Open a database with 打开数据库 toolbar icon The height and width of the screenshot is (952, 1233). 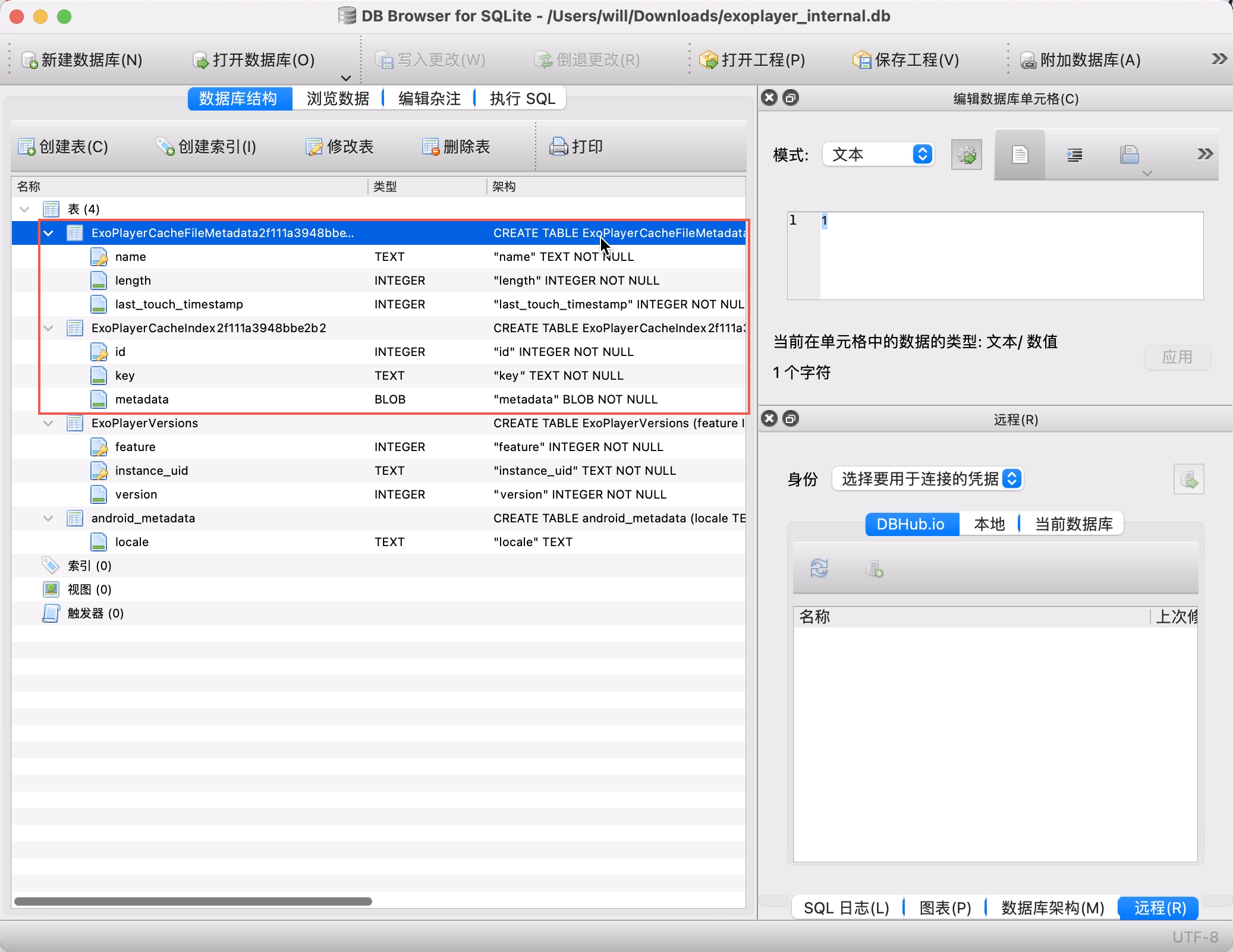(x=252, y=59)
